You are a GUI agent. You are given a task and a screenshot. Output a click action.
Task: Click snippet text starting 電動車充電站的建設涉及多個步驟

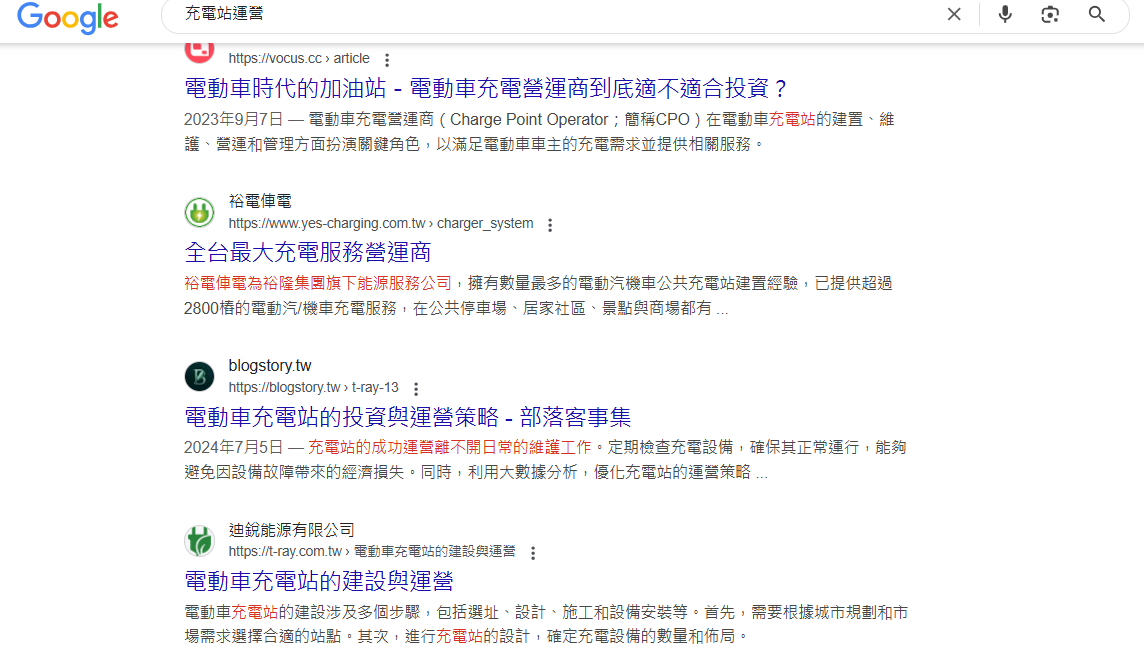546,624
